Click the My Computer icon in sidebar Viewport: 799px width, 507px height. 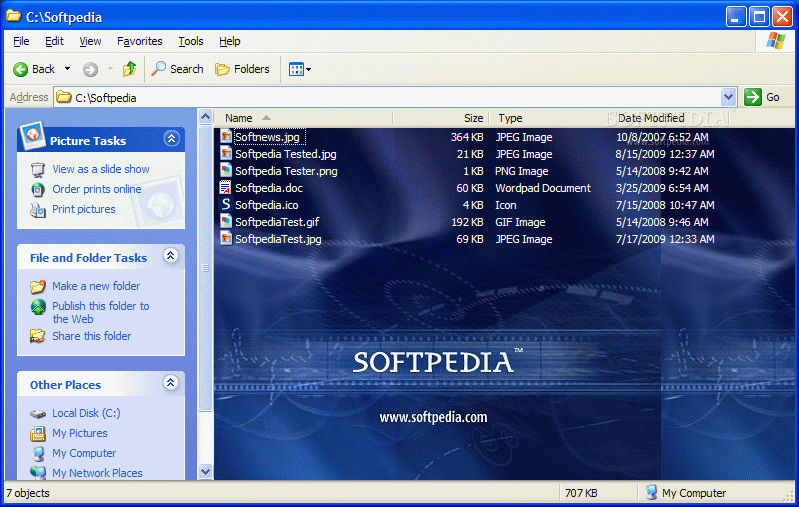coord(38,453)
